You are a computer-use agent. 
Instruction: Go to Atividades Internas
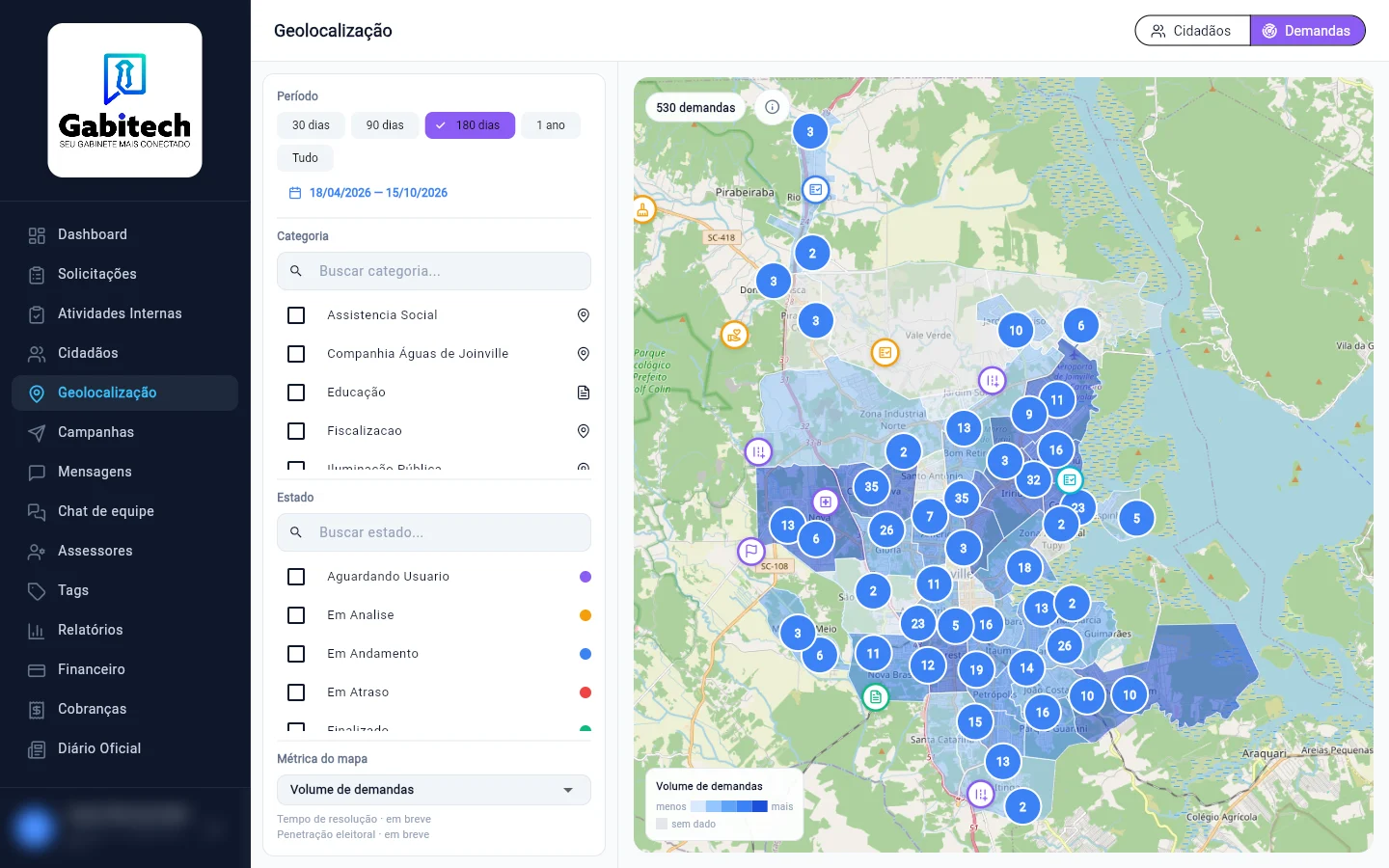(x=124, y=313)
